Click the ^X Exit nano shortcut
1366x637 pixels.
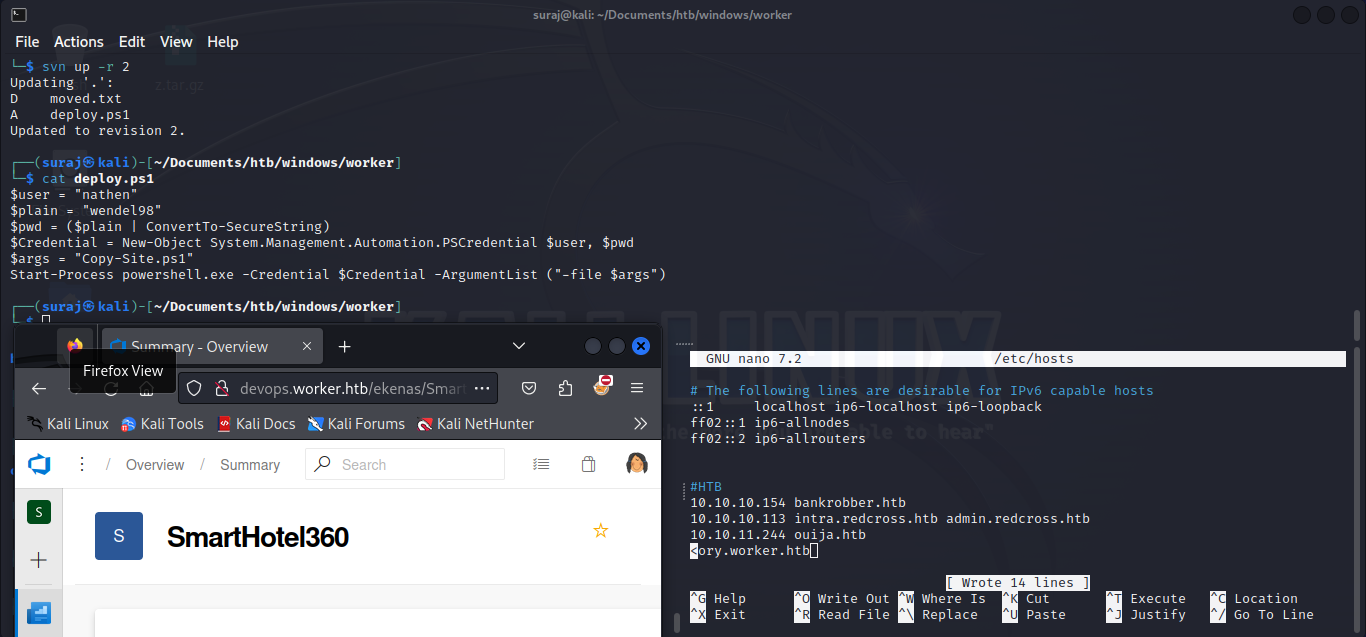(x=718, y=615)
